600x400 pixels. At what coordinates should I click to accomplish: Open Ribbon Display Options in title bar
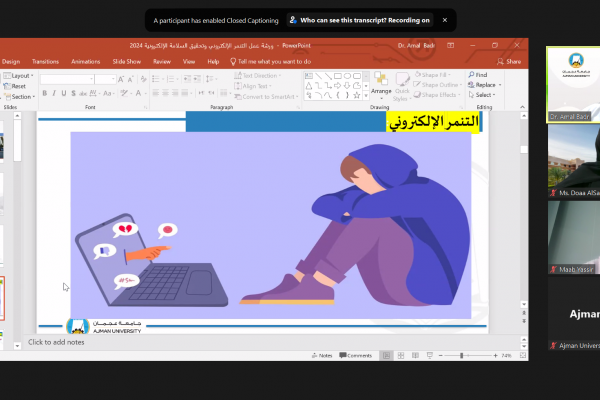click(451, 46)
